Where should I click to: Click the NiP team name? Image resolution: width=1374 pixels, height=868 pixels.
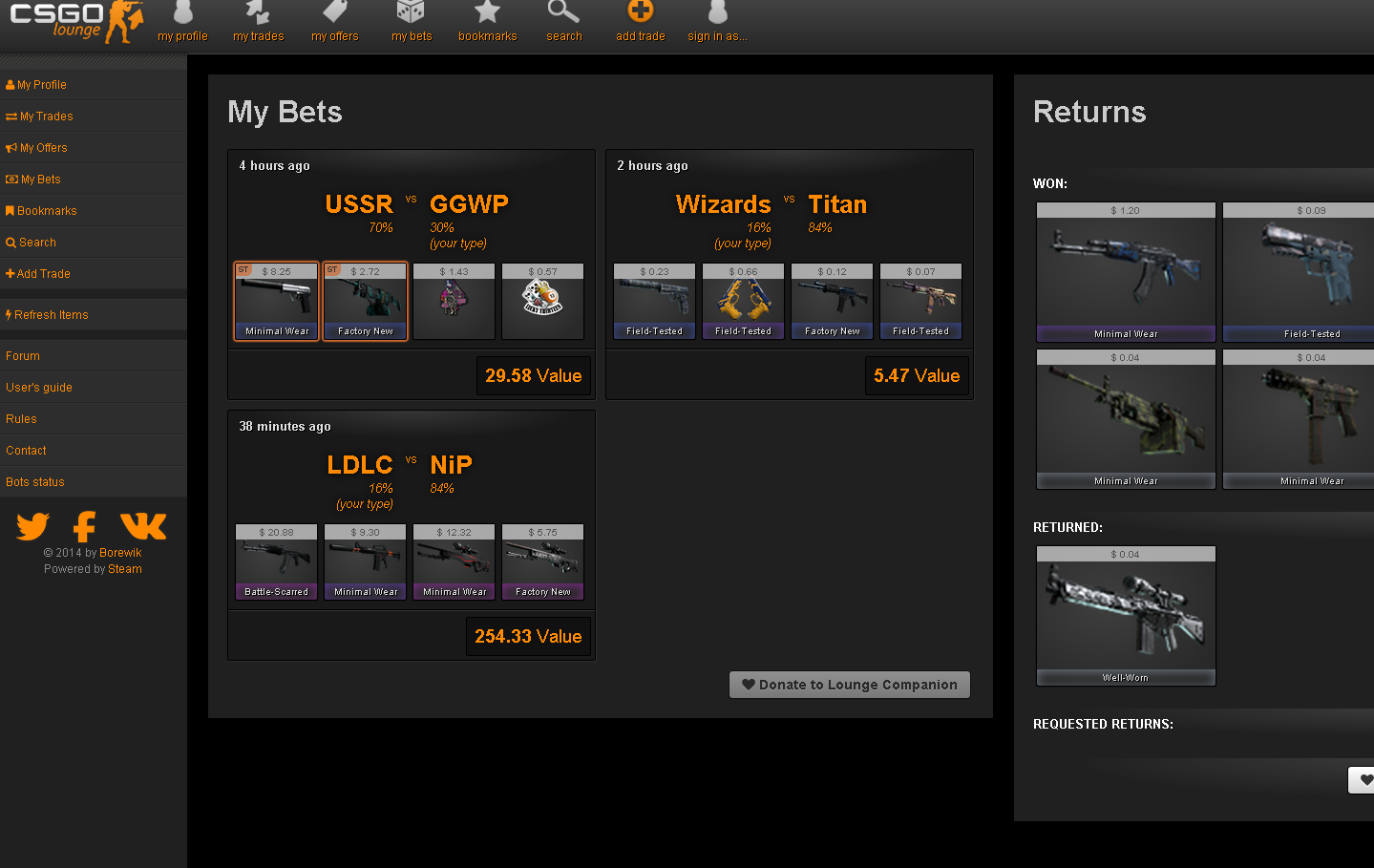coord(451,465)
